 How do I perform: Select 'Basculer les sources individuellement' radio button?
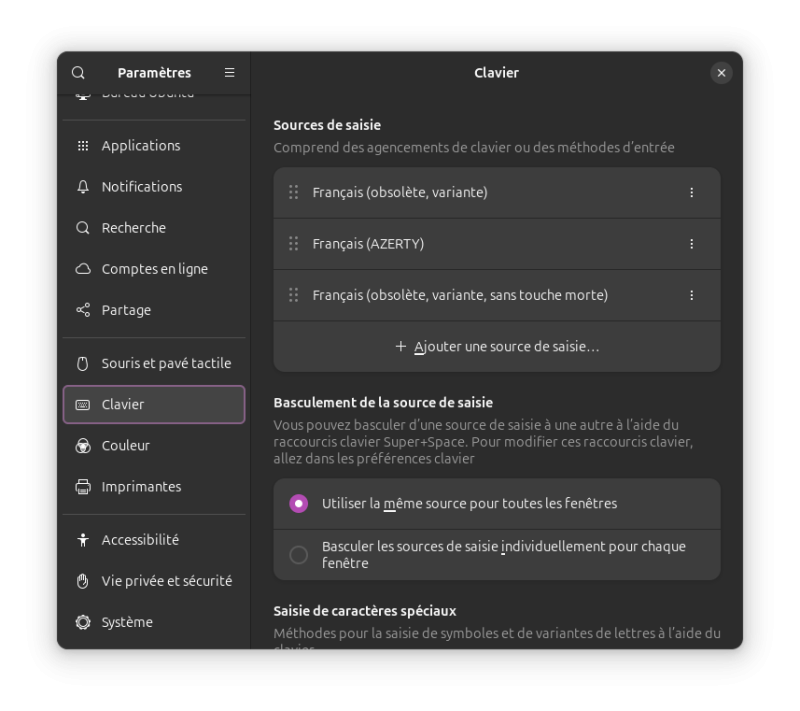[298, 554]
